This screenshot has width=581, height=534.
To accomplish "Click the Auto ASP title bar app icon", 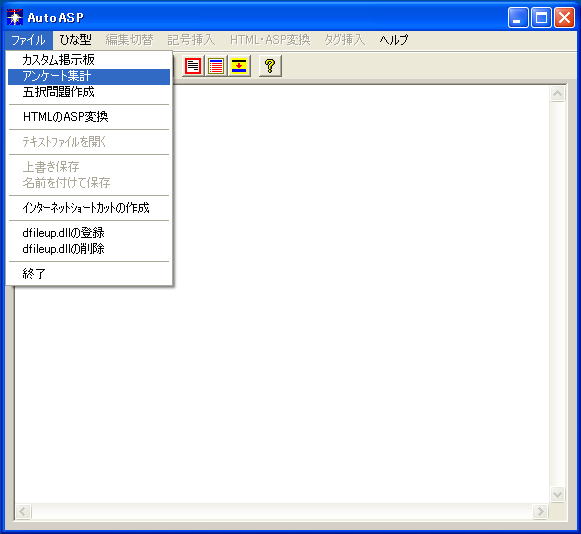I will [15, 17].
